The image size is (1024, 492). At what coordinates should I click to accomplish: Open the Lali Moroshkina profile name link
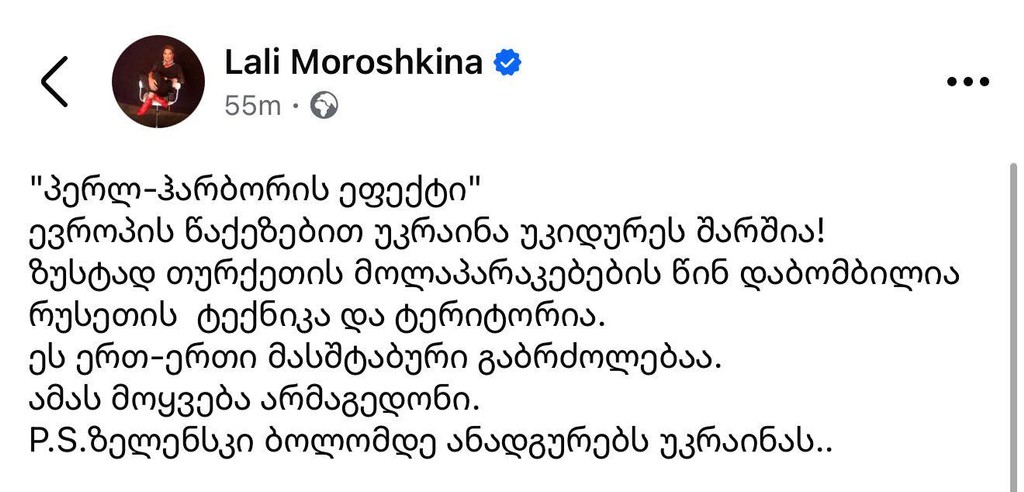(353, 62)
